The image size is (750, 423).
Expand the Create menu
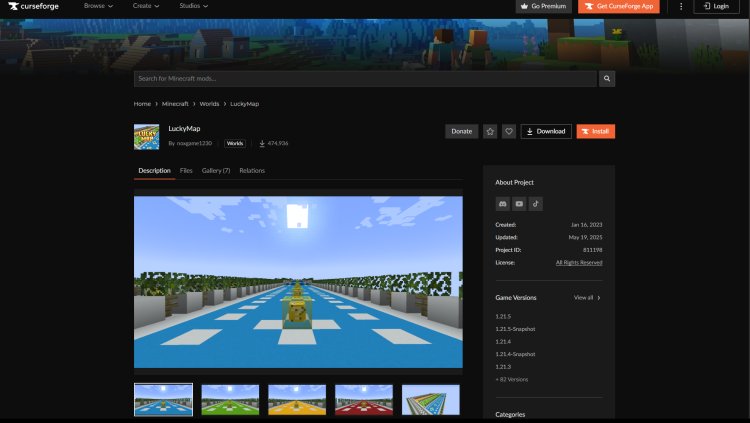pos(146,6)
